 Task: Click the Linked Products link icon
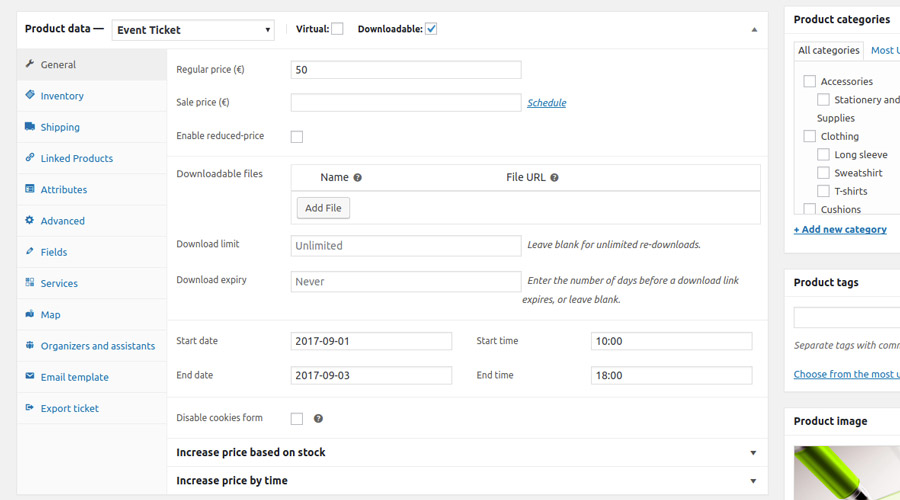30,158
